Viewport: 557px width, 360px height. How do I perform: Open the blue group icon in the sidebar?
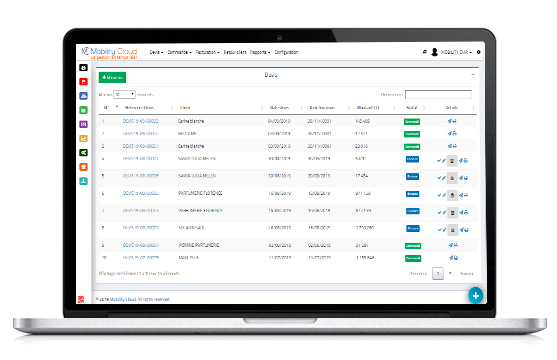click(x=83, y=96)
